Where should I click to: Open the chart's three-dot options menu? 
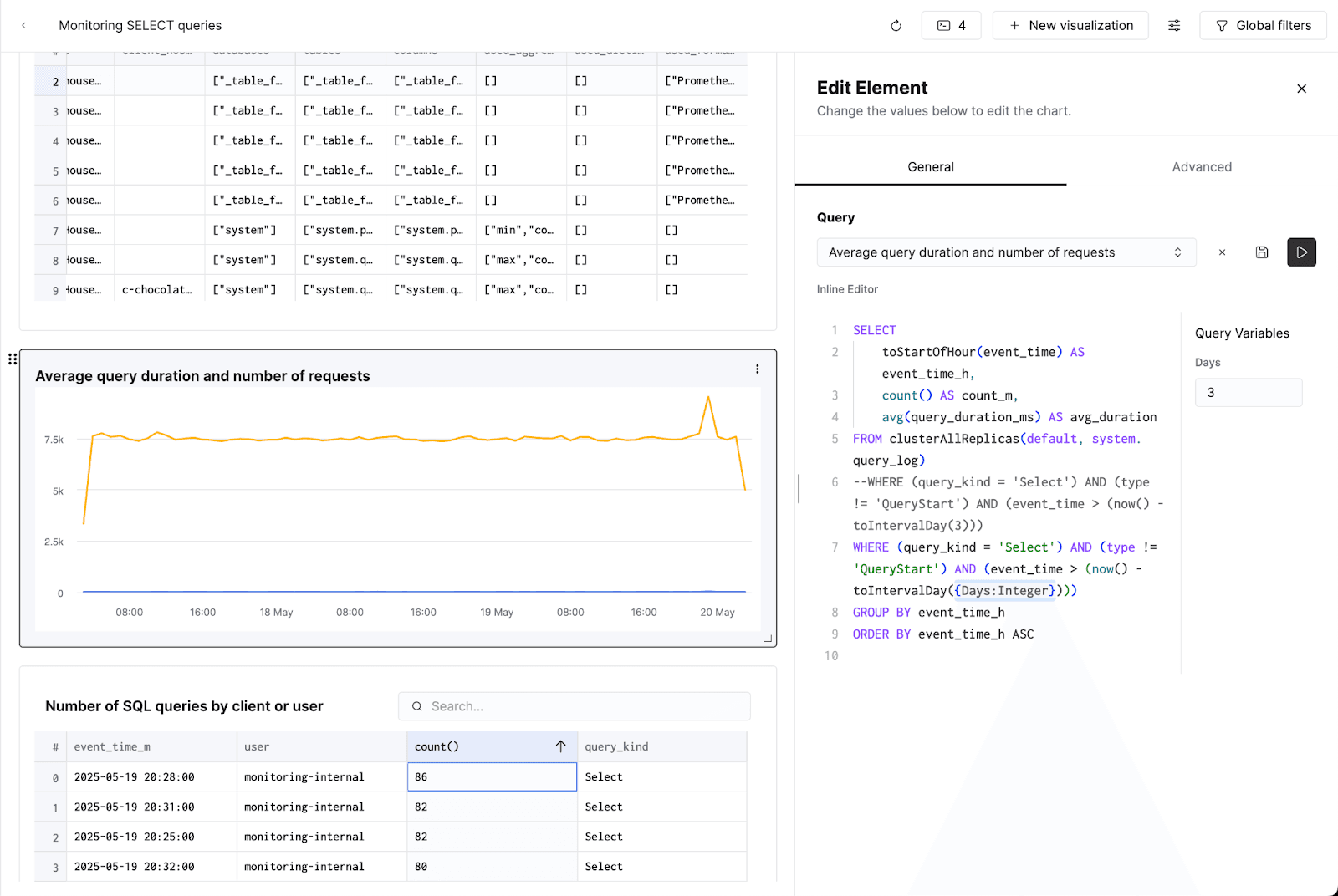(758, 369)
